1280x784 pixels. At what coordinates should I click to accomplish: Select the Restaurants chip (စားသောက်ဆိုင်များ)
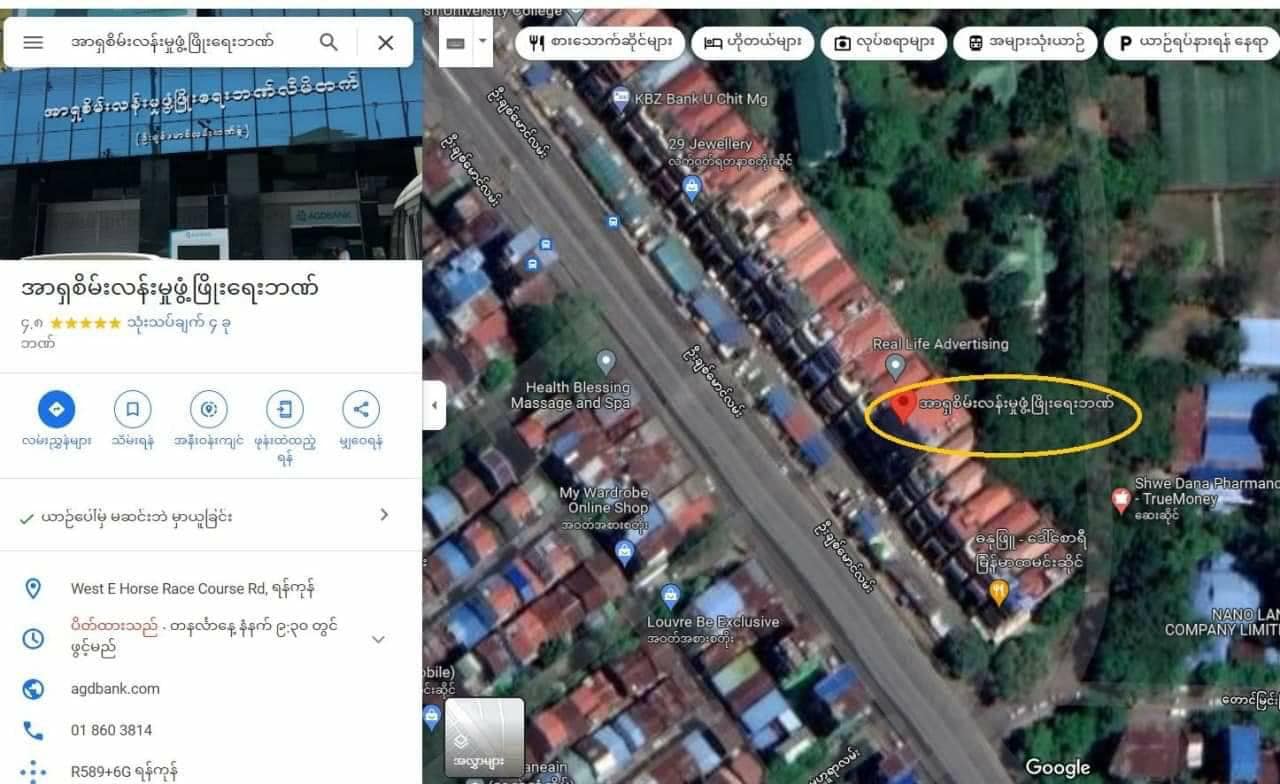tap(600, 43)
